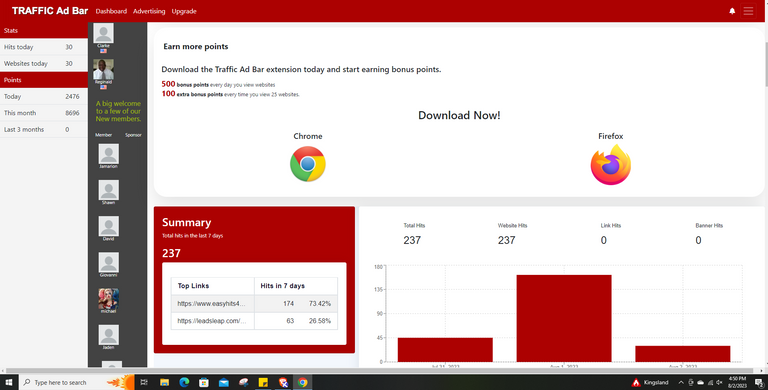Open the Dashboard menu item
768x390 pixels.
pyautogui.click(x=111, y=11)
